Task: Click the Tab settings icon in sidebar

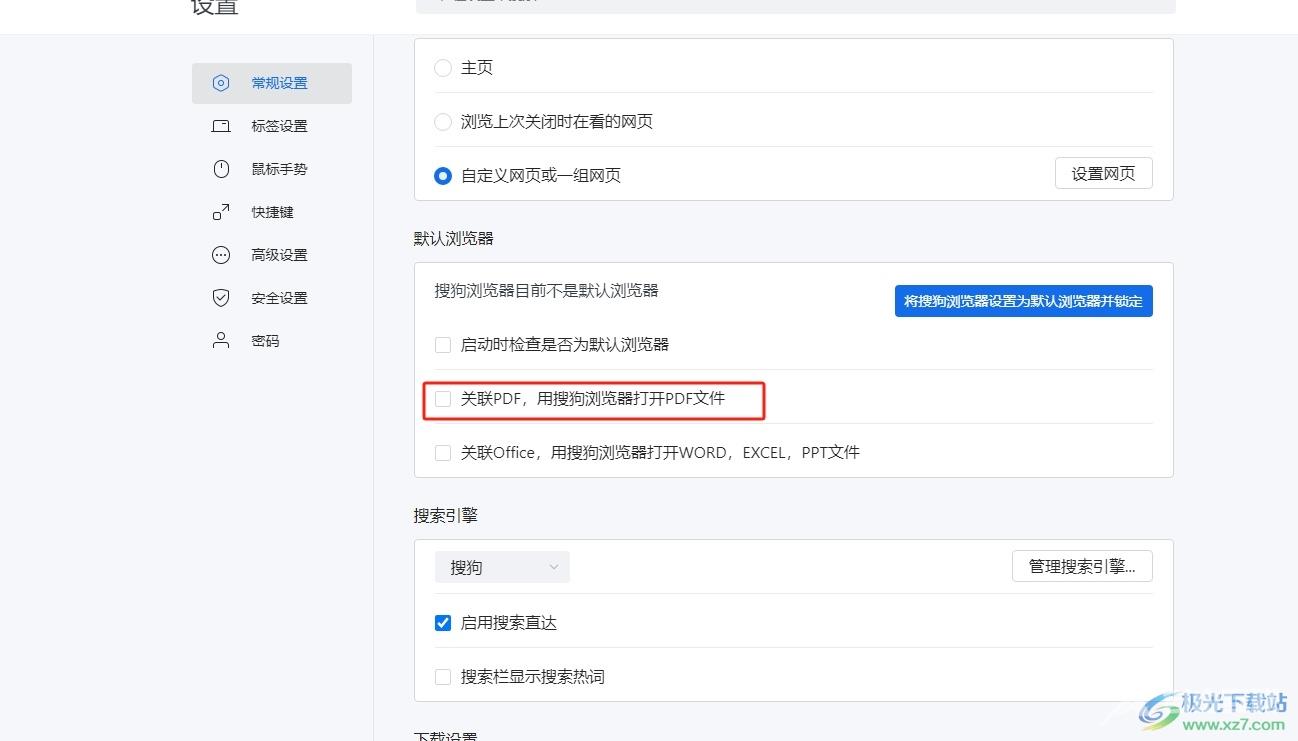Action: coord(221,126)
